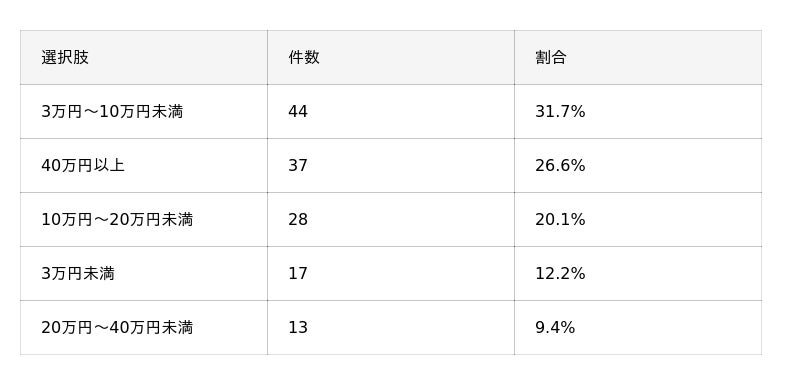Click the 31.7% percentage cell
This screenshot has height=385, width=800.
(x=560, y=112)
